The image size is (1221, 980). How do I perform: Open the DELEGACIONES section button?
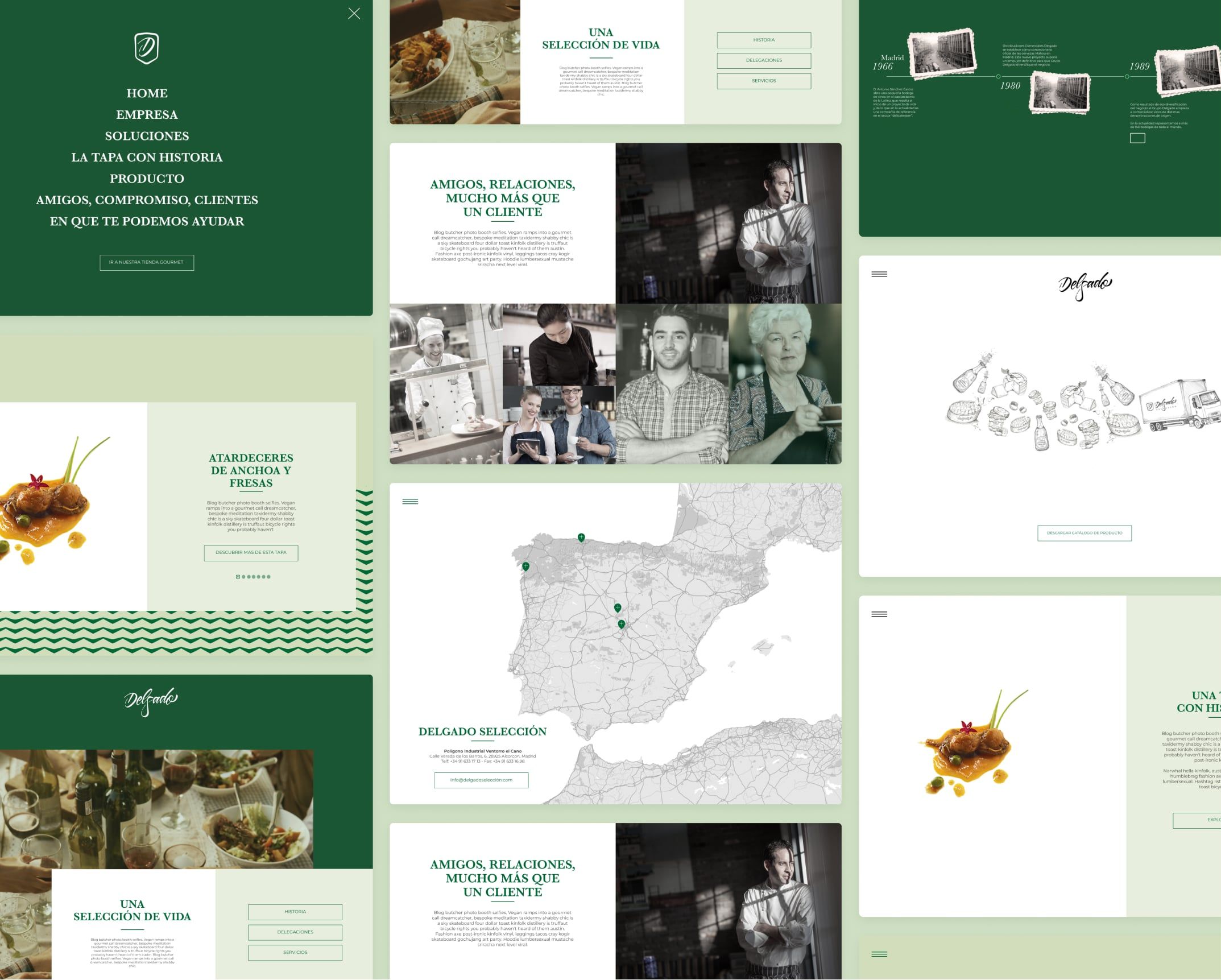764,60
